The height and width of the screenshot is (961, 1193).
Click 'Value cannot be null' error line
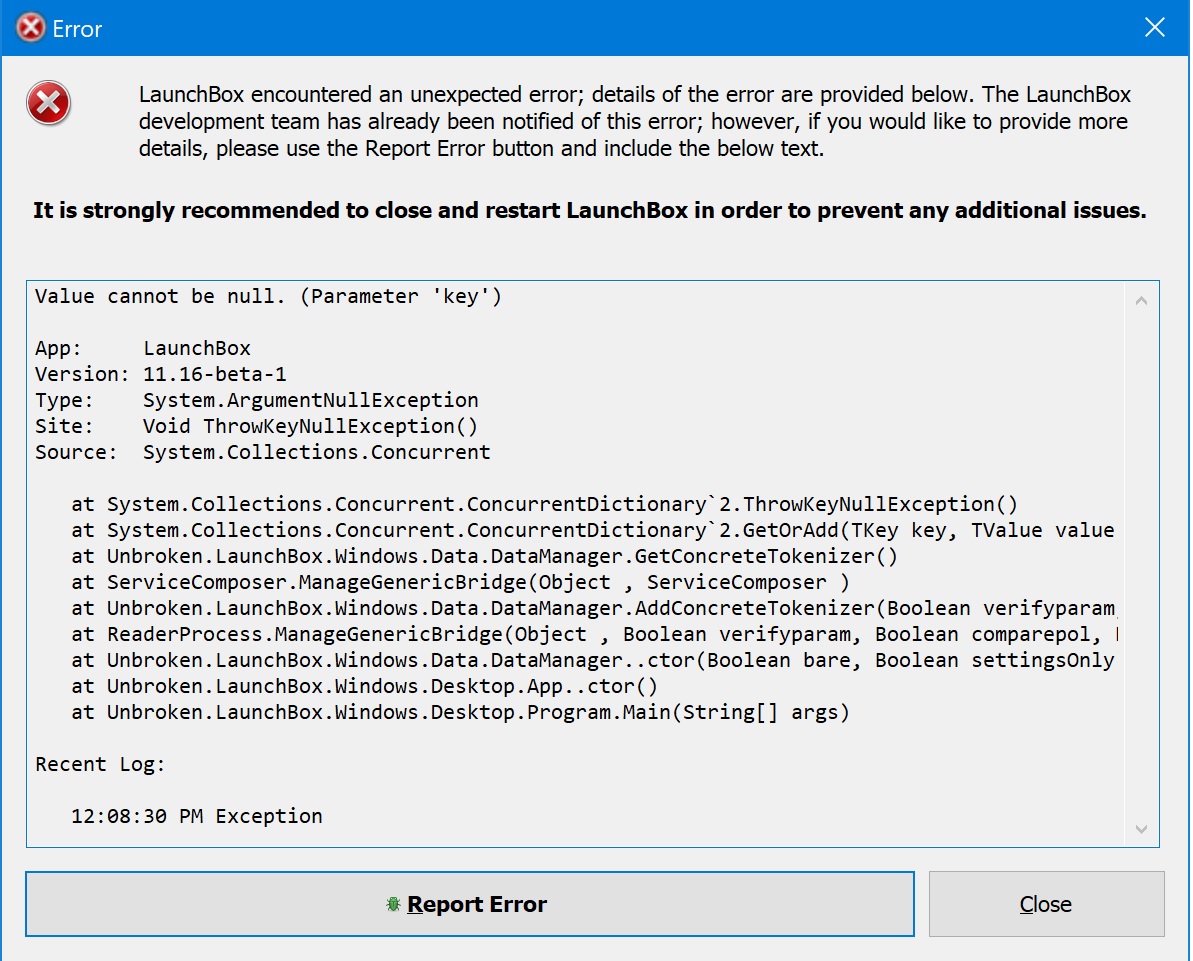(x=269, y=296)
